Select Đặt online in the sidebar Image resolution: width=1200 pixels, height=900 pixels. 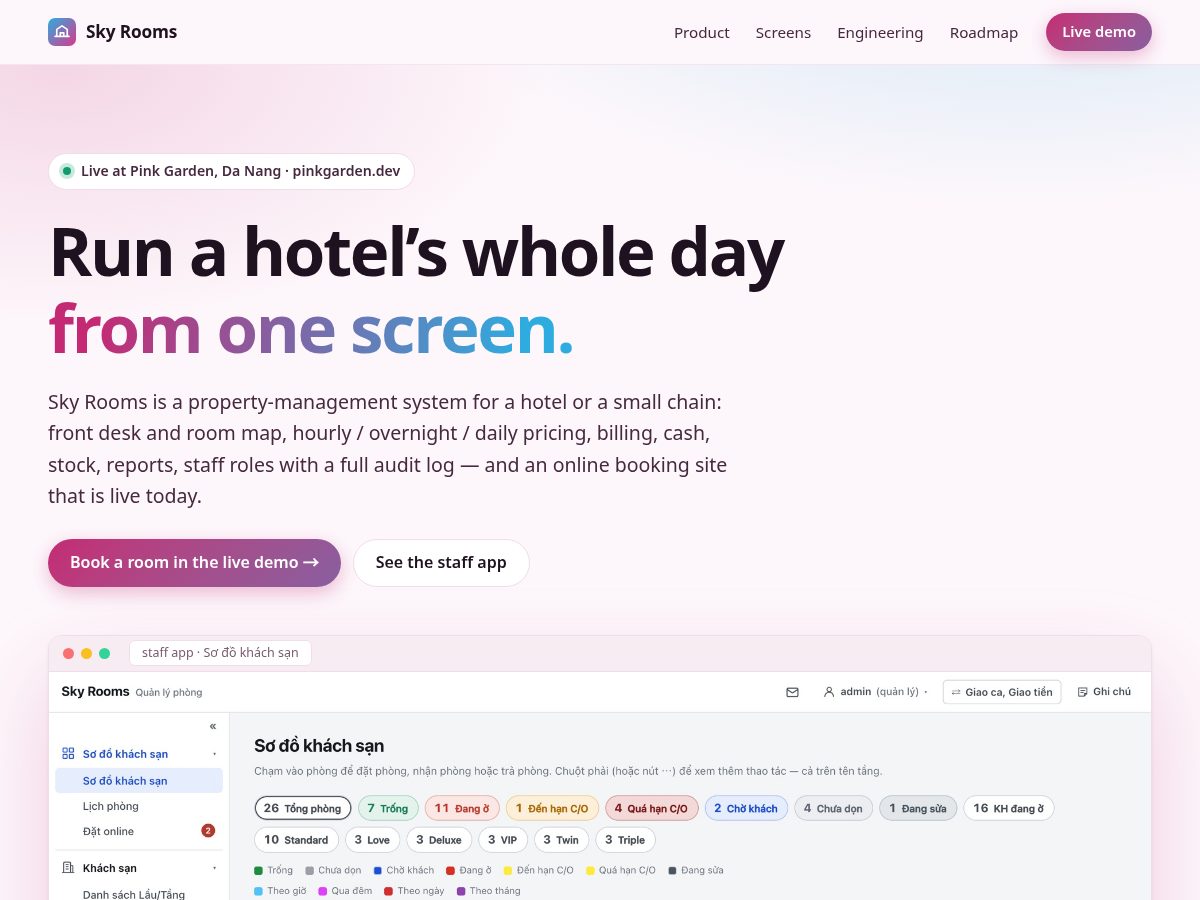[x=108, y=831]
